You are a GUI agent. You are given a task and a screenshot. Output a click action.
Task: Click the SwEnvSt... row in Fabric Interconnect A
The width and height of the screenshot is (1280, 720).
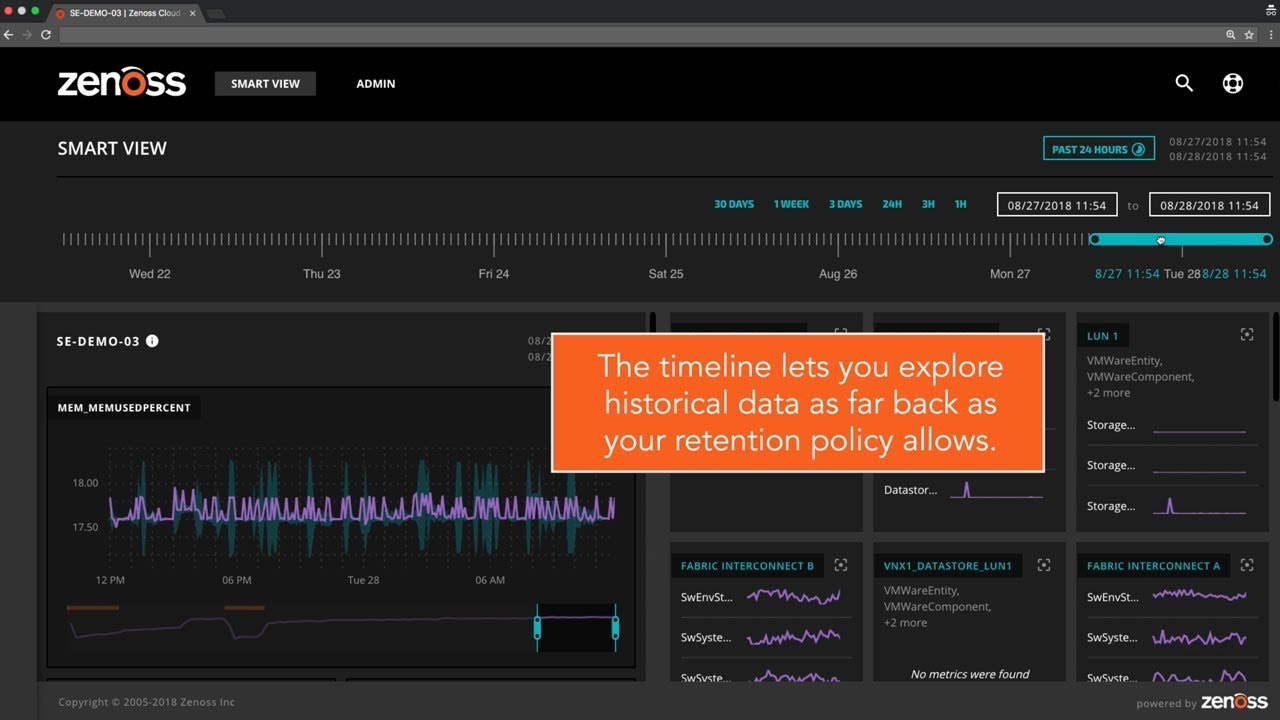pos(1167,597)
